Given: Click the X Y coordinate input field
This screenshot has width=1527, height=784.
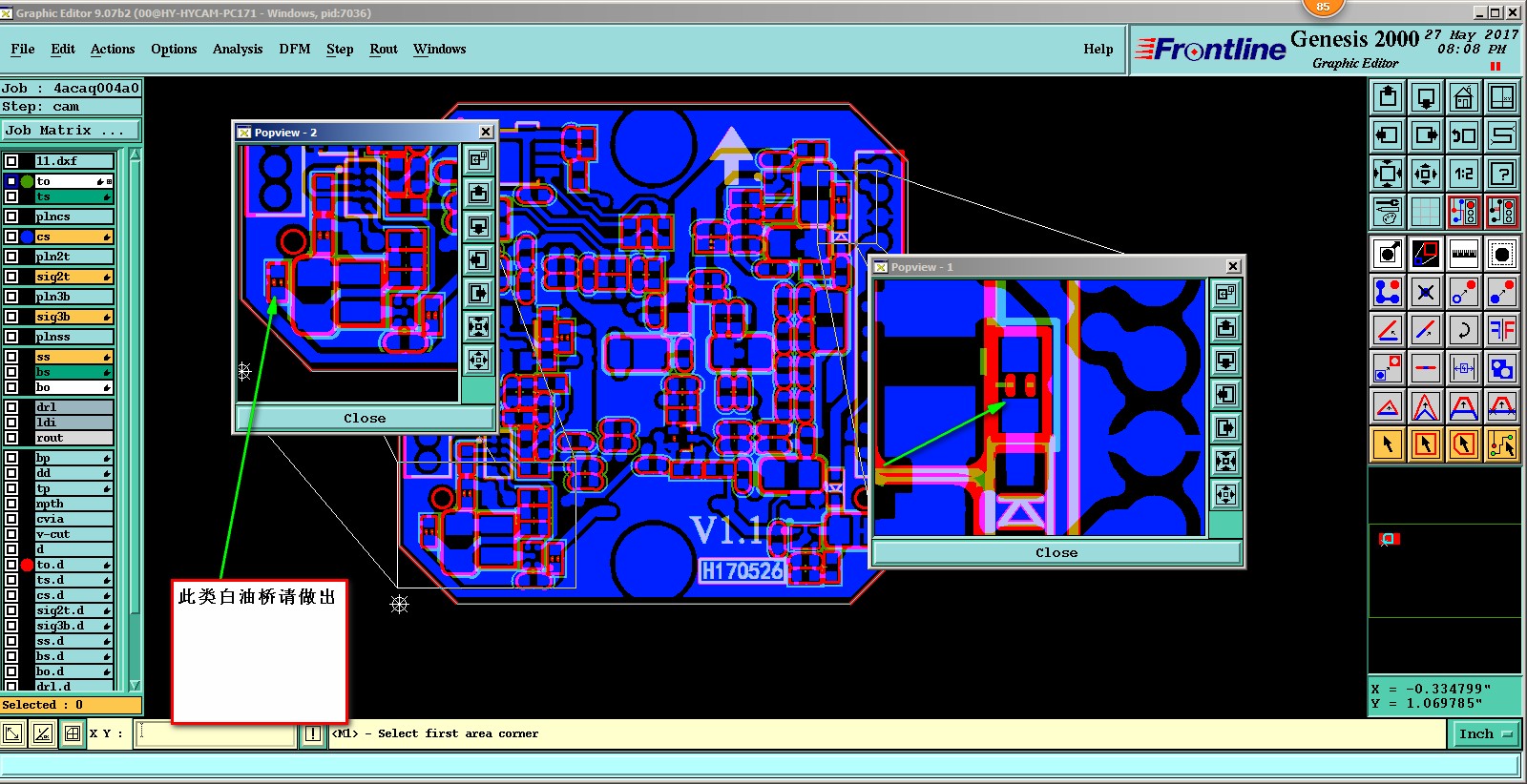Looking at the screenshot, I should click(216, 733).
